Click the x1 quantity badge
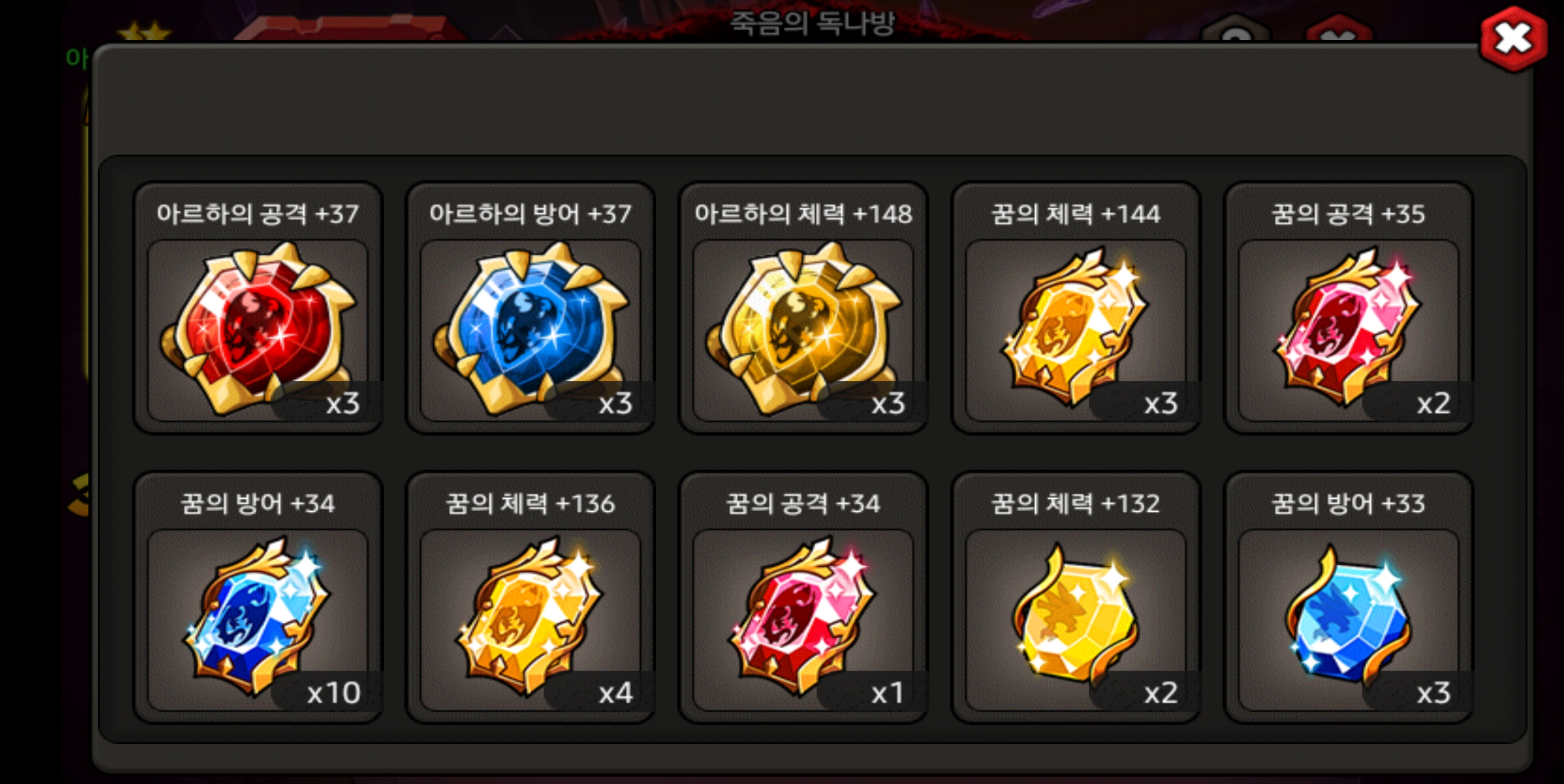 click(x=888, y=693)
